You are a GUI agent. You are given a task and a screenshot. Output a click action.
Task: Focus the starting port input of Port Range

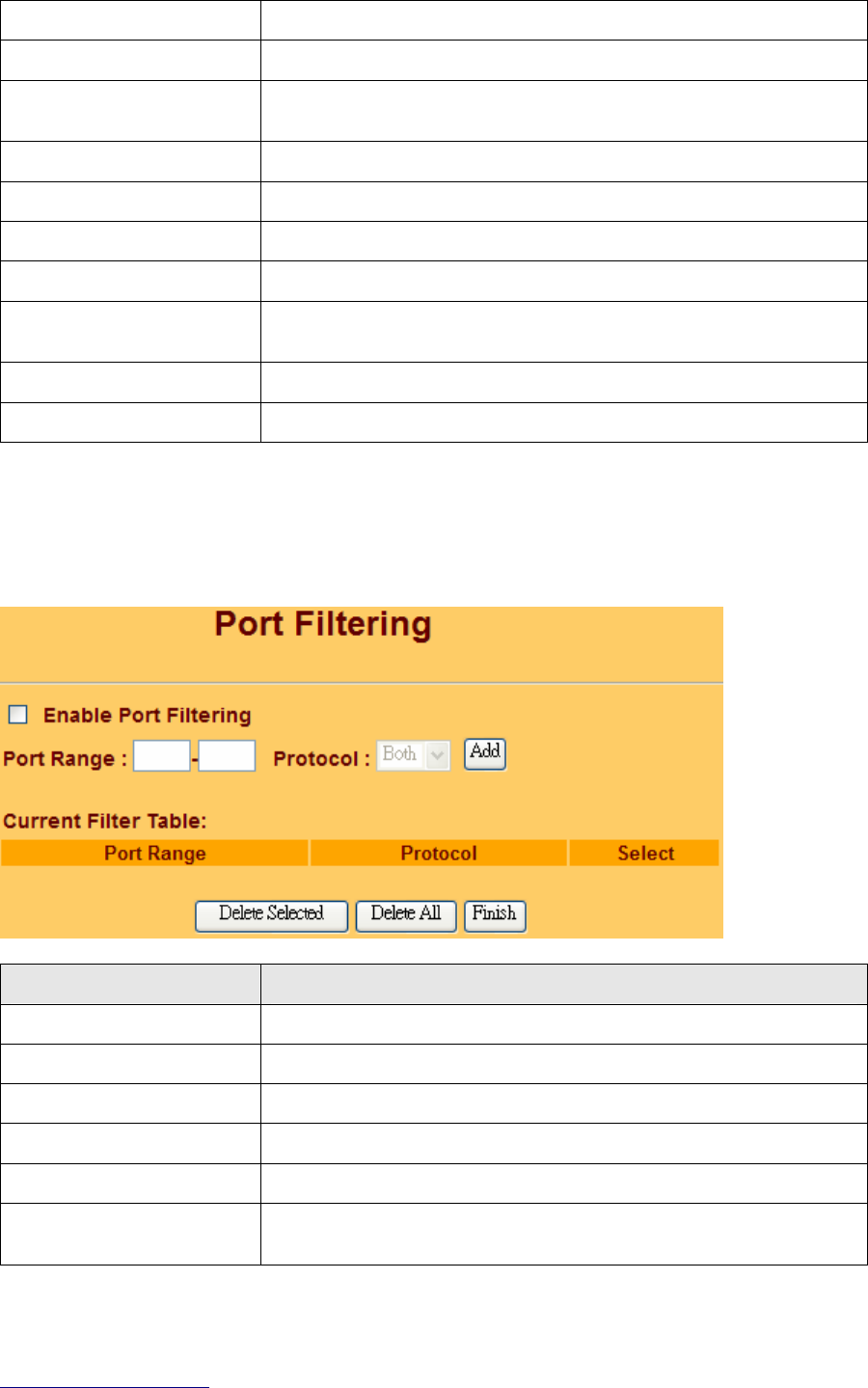pyautogui.click(x=161, y=756)
